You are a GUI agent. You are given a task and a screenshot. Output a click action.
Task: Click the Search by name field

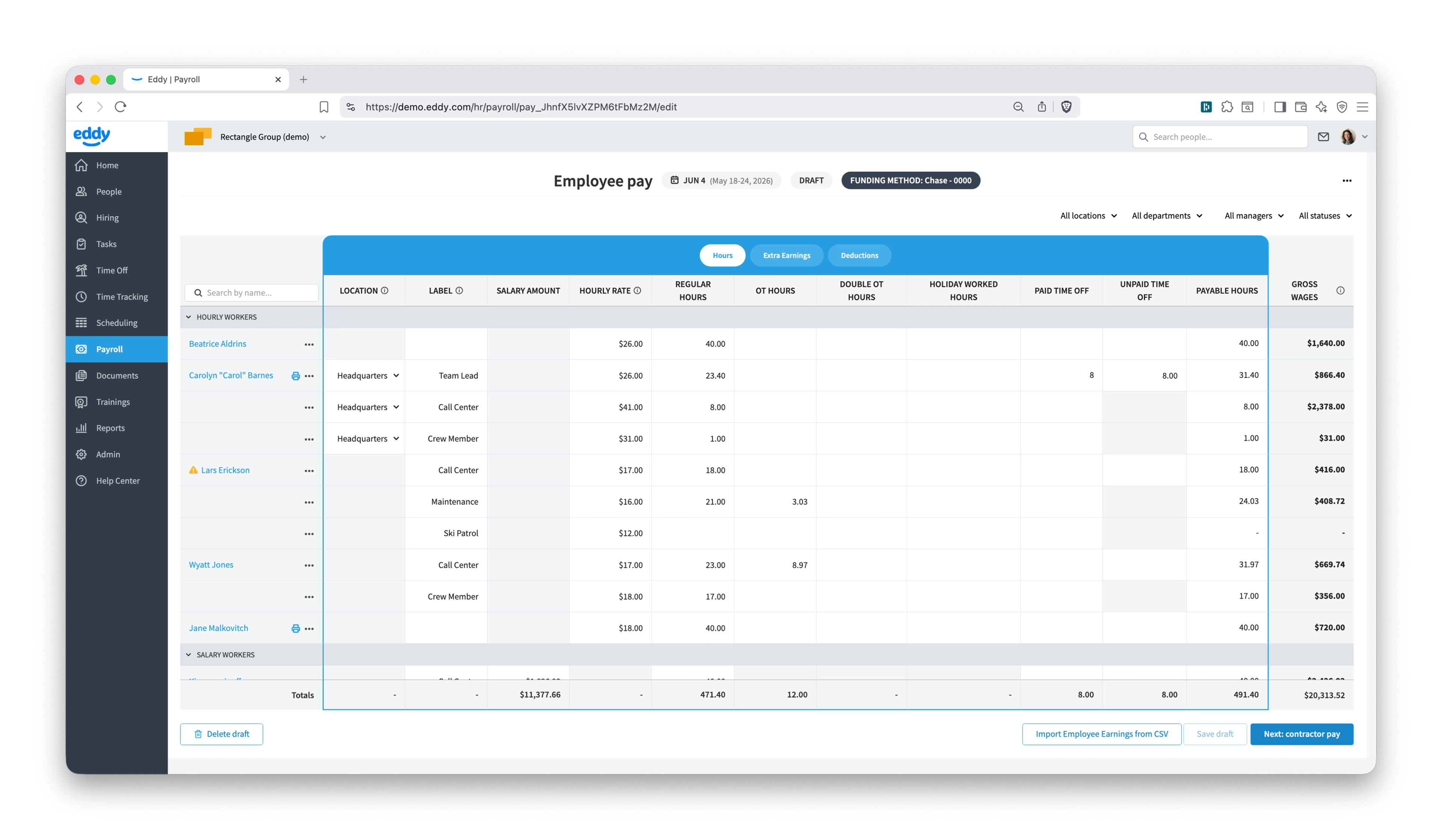point(251,293)
